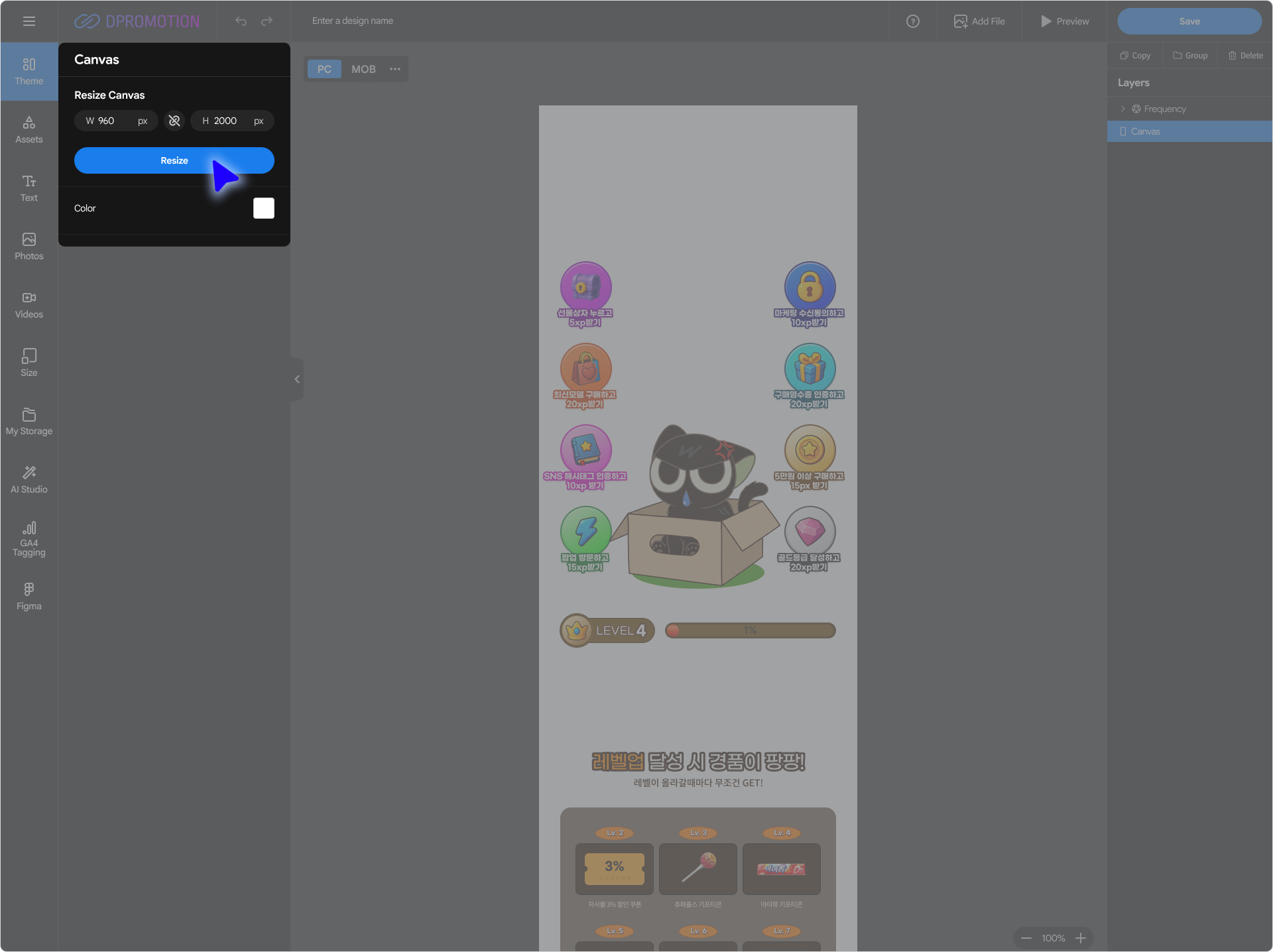Viewport: 1273px width, 952px height.
Task: Open the hamburger main menu
Action: pos(29,21)
